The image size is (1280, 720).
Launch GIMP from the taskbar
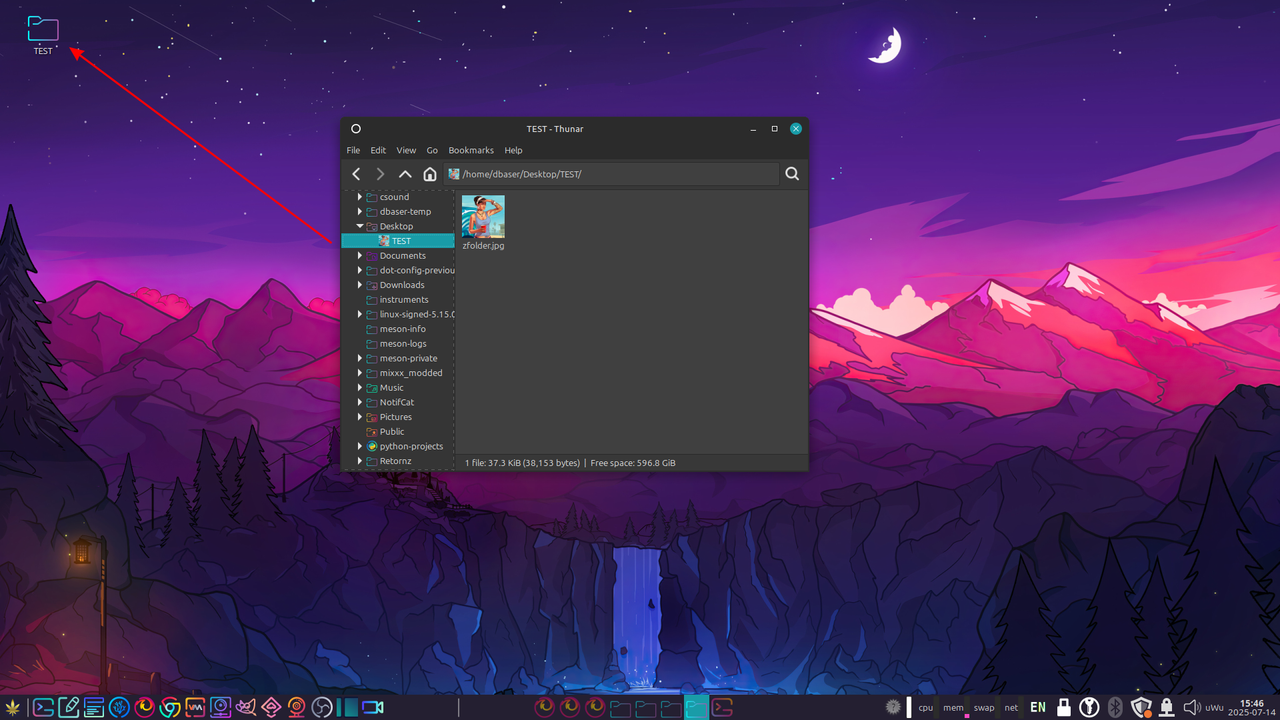(246, 707)
